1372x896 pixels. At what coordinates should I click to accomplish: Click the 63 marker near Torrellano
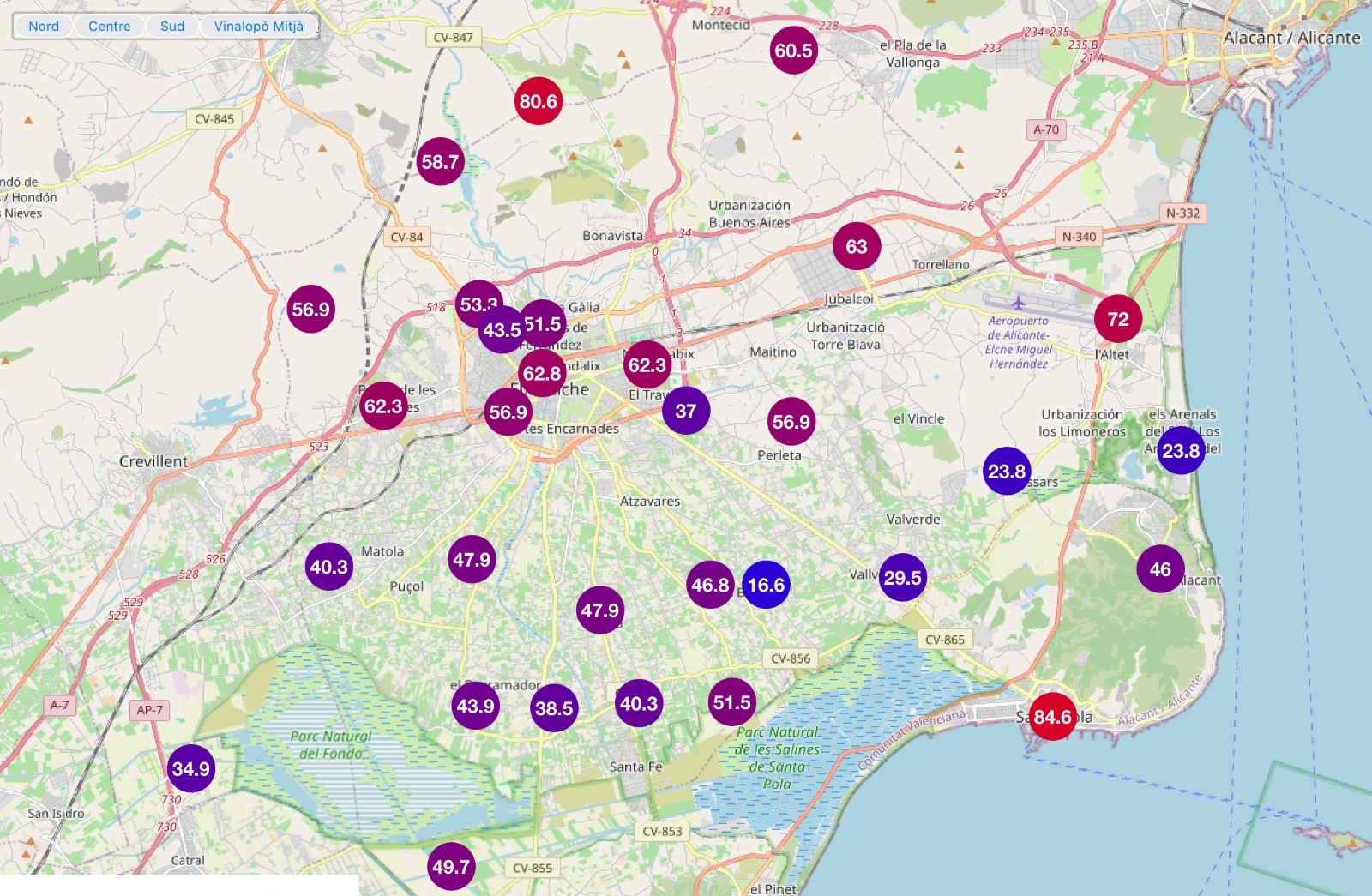[x=857, y=247]
